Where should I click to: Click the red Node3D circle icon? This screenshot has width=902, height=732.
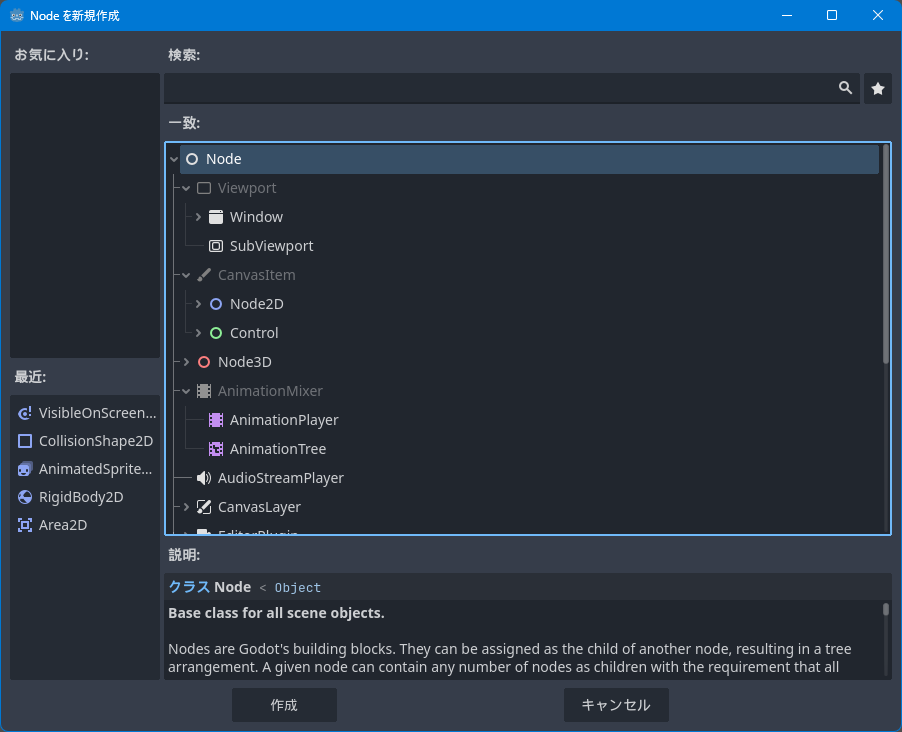[x=204, y=362]
